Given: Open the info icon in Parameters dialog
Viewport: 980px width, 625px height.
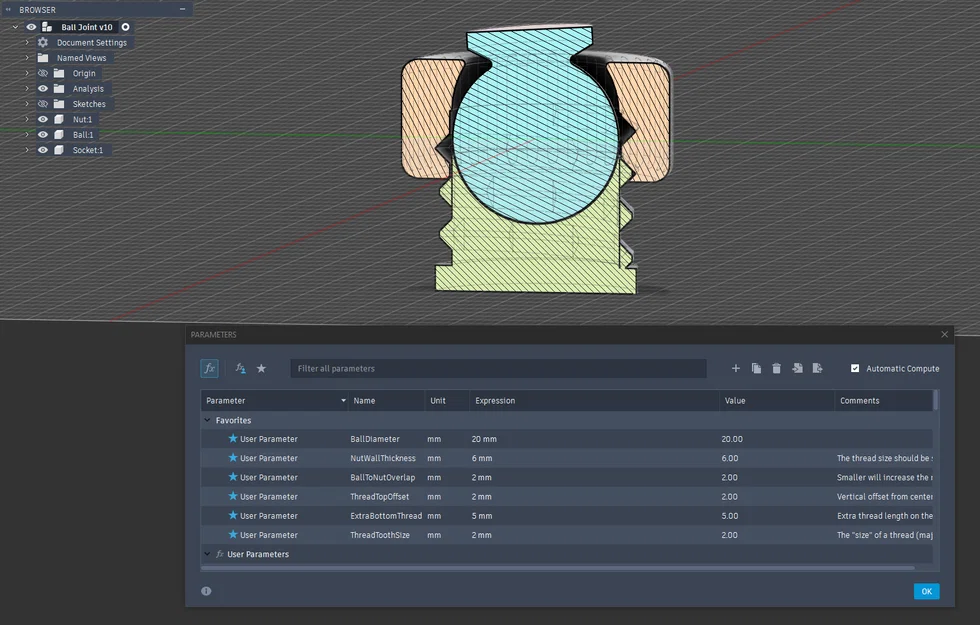Looking at the screenshot, I should tap(206, 591).
